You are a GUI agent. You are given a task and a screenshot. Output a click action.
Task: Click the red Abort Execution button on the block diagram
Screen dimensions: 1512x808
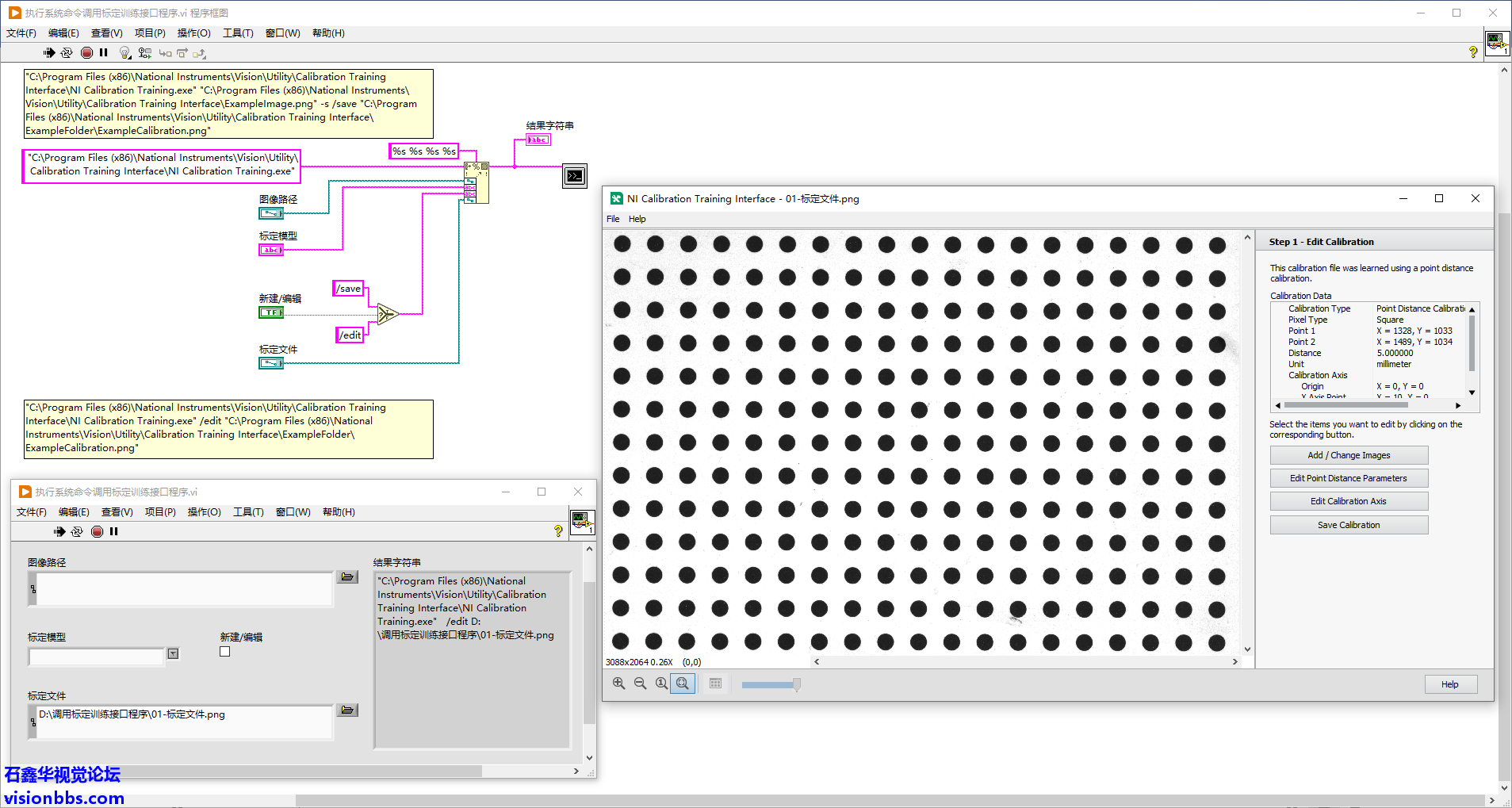pos(86,53)
